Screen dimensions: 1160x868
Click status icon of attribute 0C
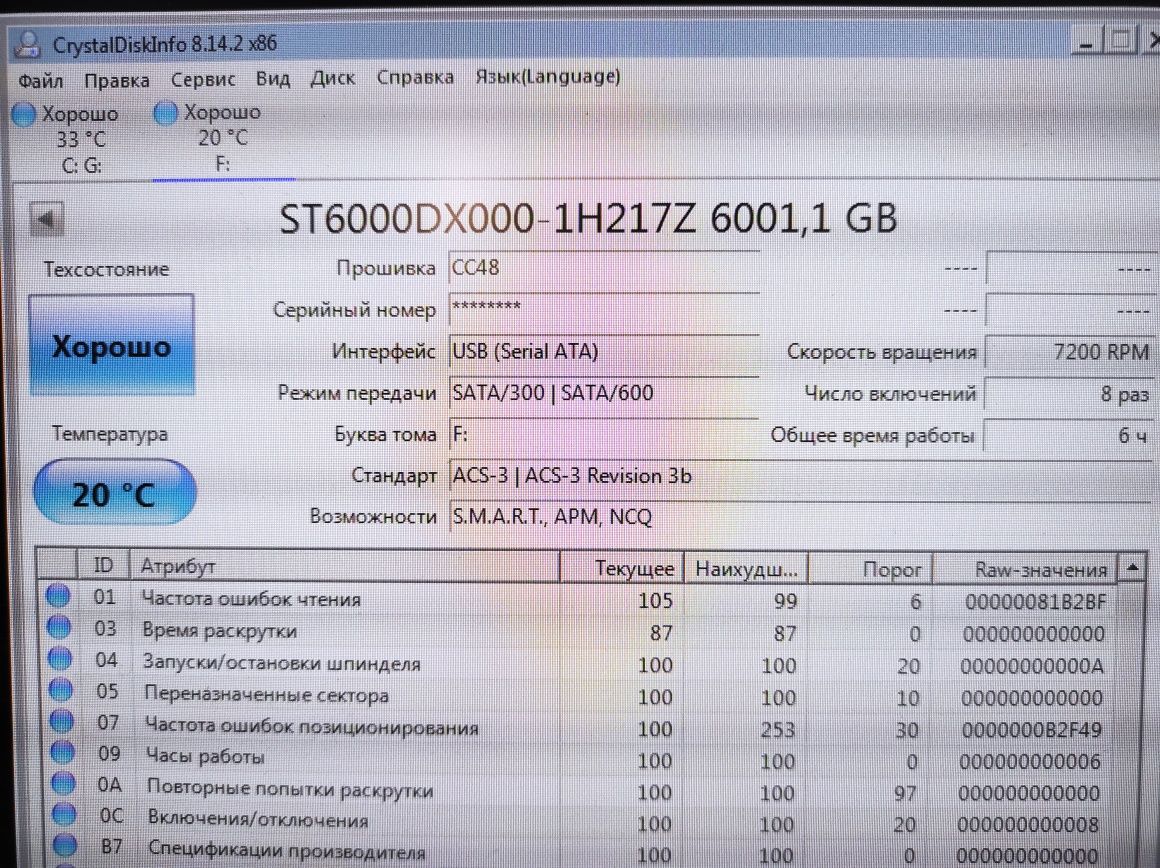pyautogui.click(x=64, y=814)
